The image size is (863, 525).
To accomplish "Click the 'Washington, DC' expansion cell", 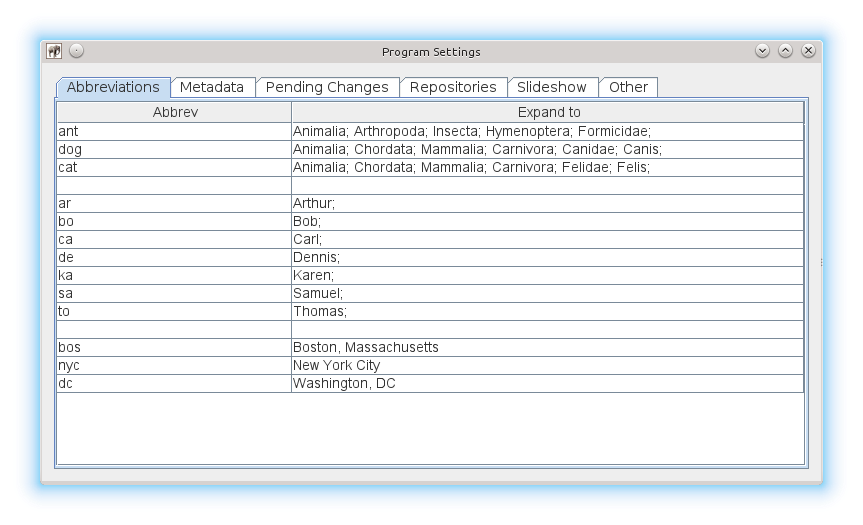I will pyautogui.click(x=547, y=383).
